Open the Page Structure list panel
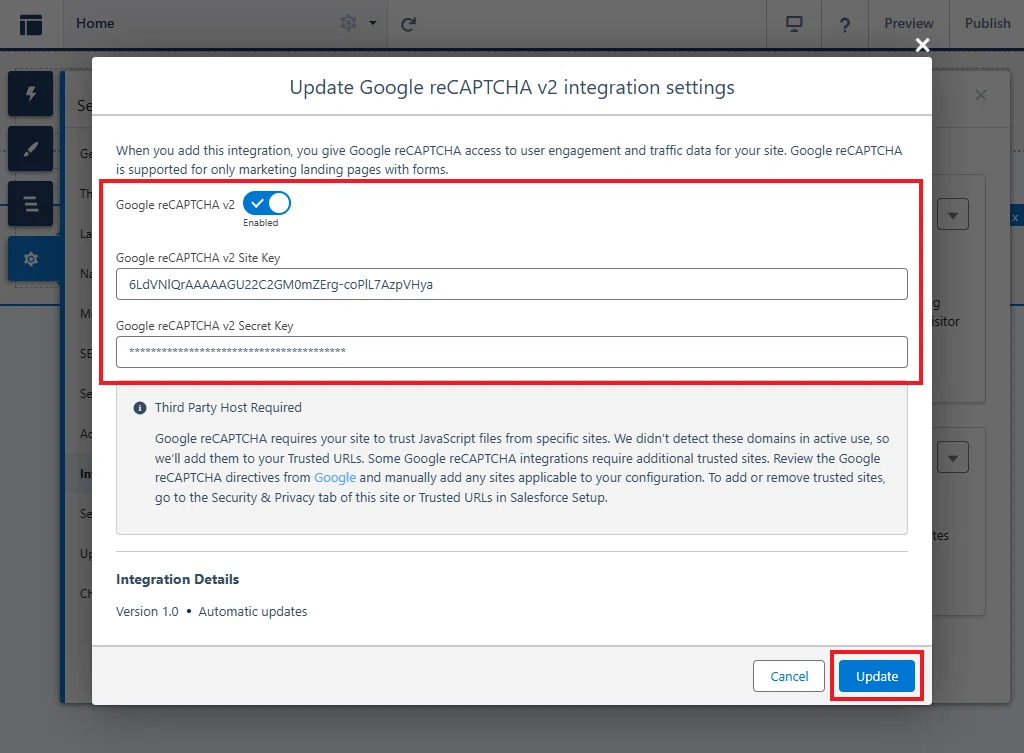1024x753 pixels. click(x=31, y=204)
